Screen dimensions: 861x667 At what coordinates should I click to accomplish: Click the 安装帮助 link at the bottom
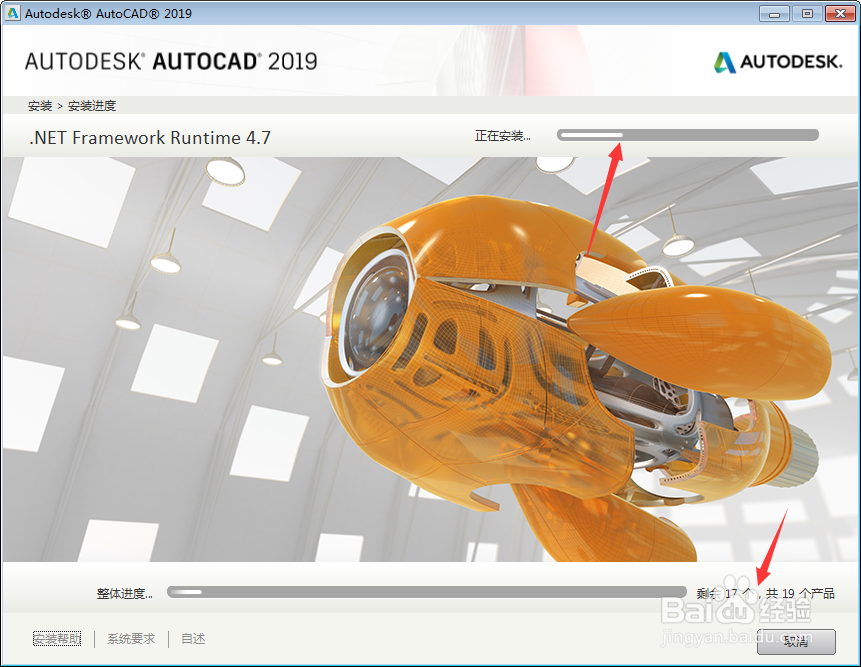coord(56,638)
